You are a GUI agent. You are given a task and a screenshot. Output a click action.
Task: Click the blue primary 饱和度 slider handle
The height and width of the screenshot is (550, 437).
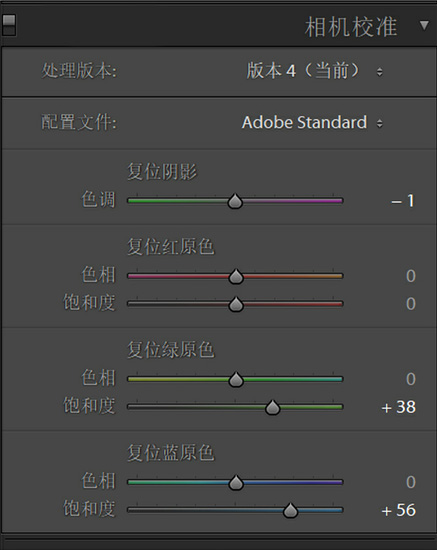point(290,510)
